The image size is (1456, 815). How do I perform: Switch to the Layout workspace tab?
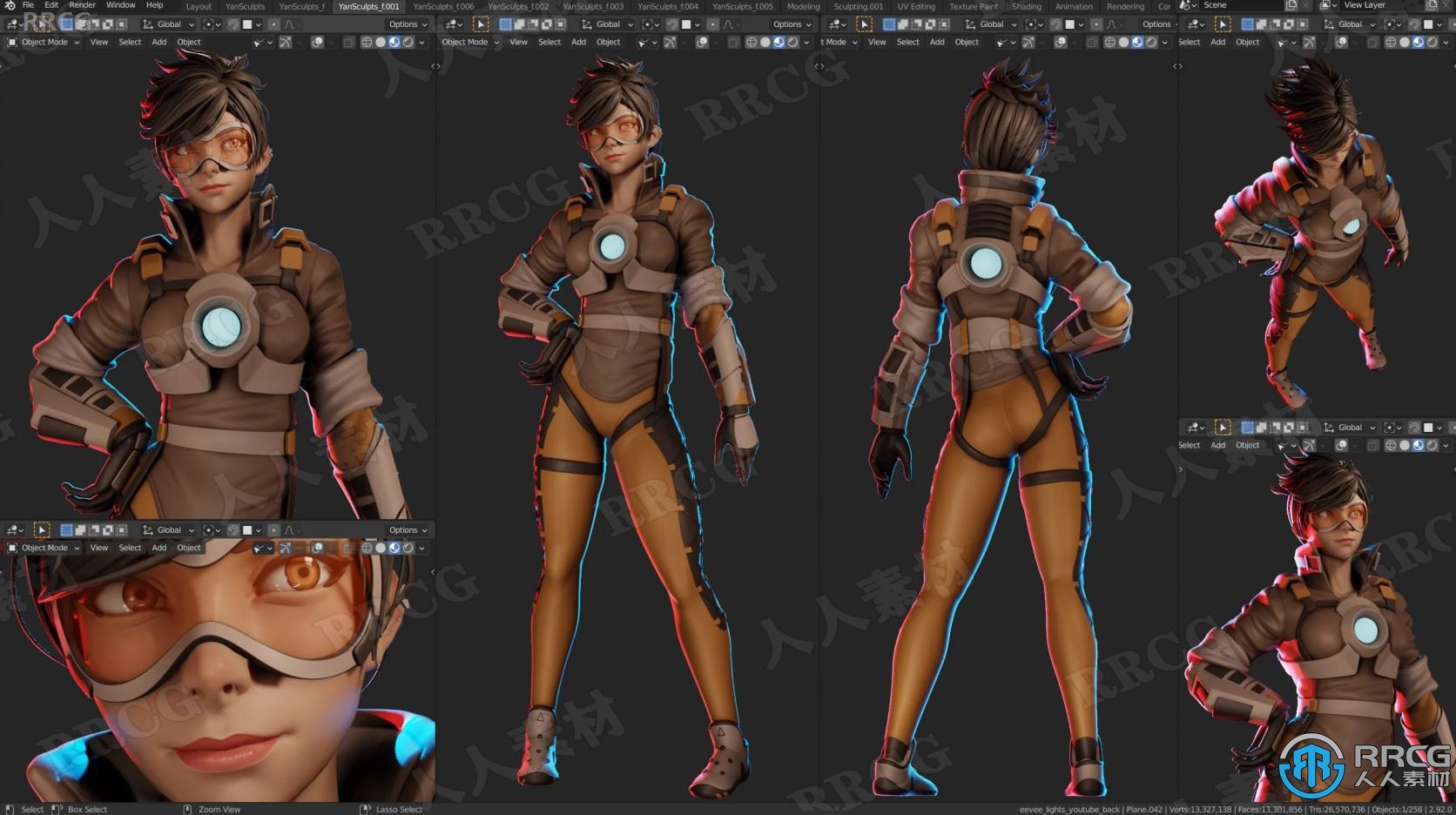(x=199, y=6)
